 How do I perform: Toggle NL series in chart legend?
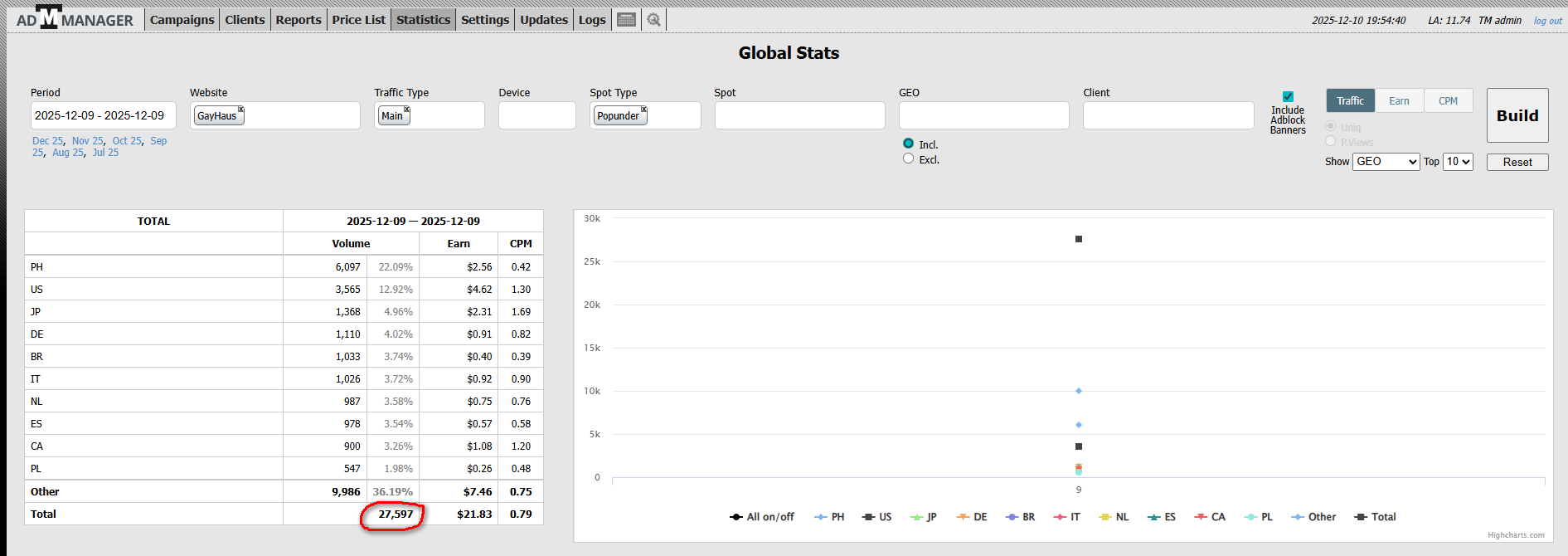[1114, 517]
